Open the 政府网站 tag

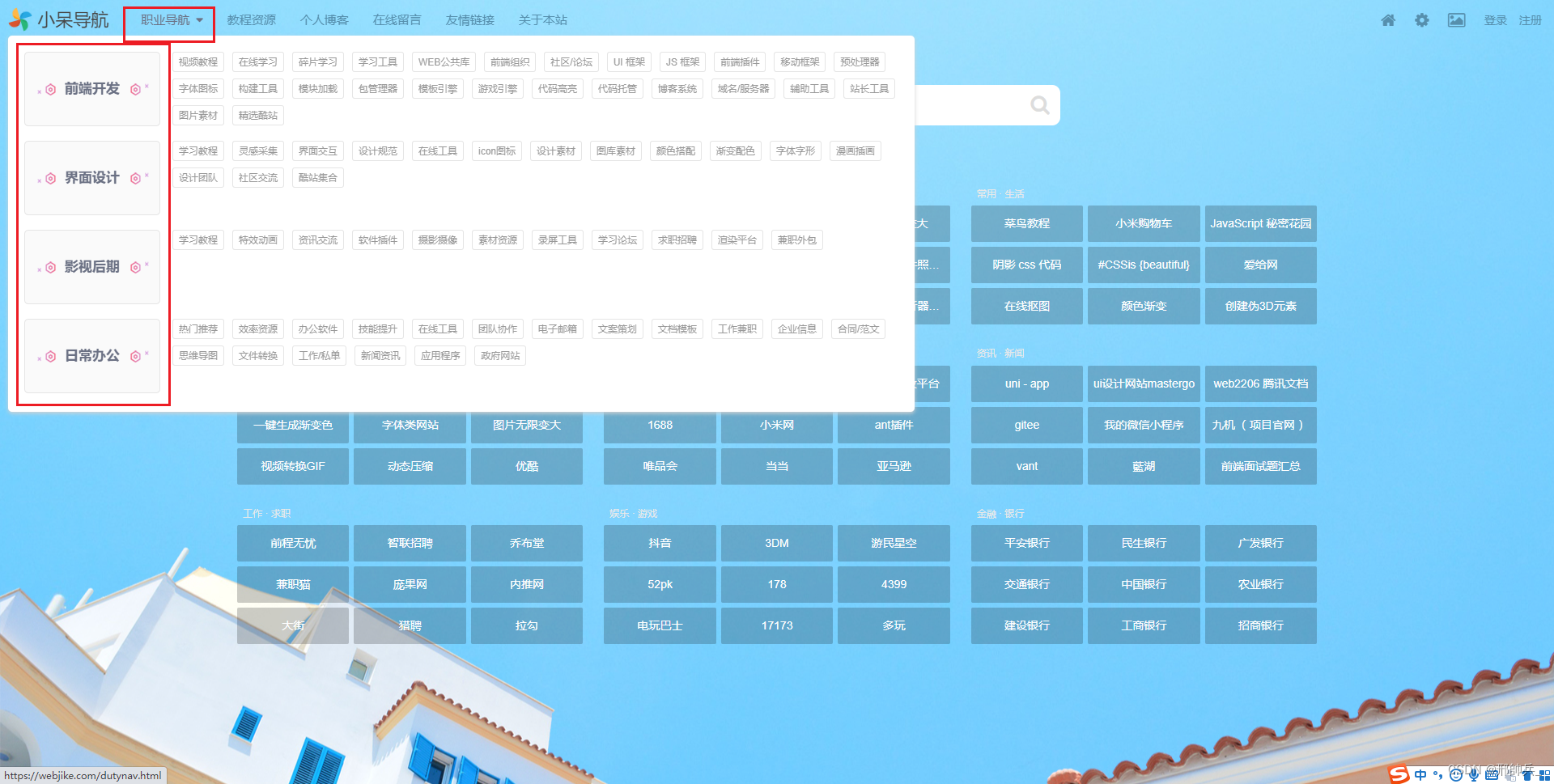[500, 356]
